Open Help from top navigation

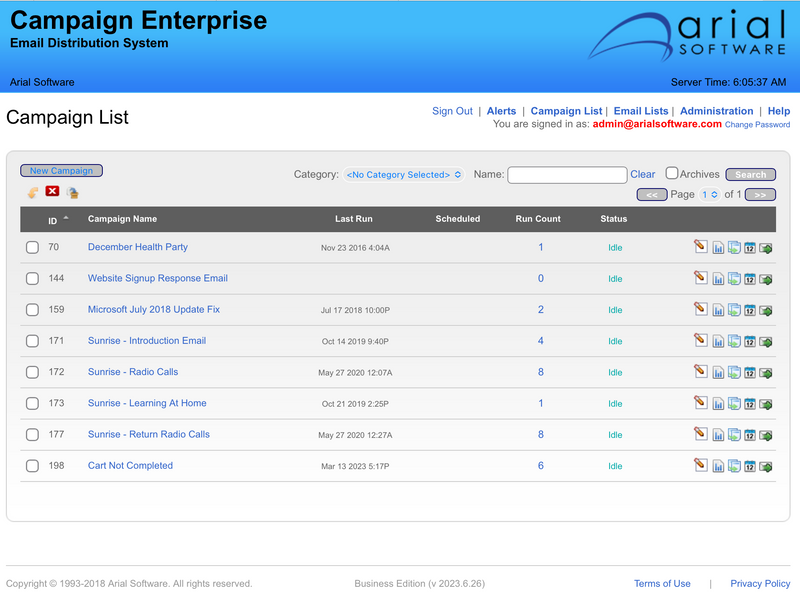779,111
